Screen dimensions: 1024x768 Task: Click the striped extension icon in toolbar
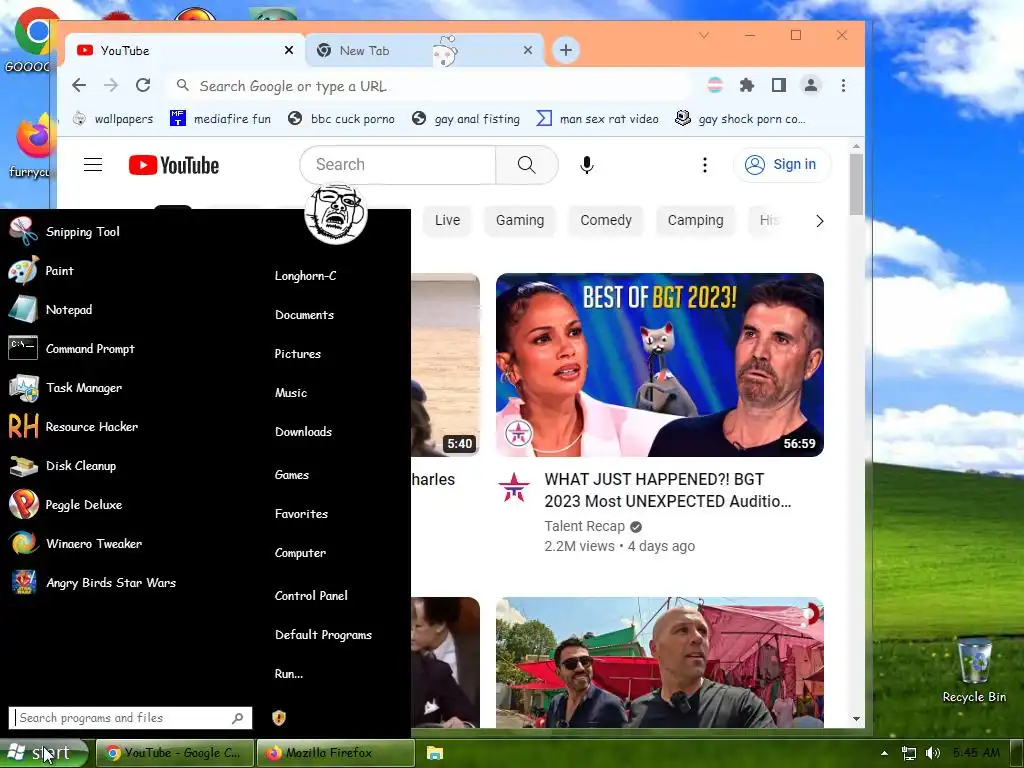pyautogui.click(x=715, y=85)
